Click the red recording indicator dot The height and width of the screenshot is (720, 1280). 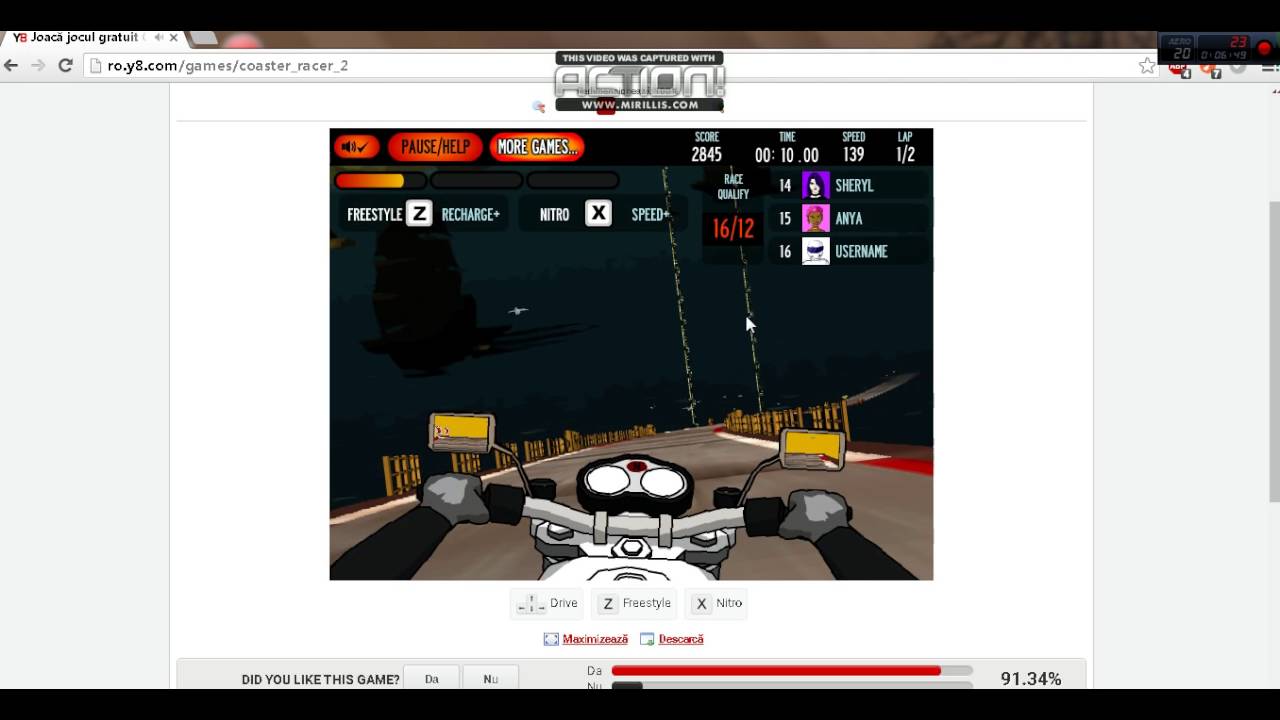[1264, 48]
